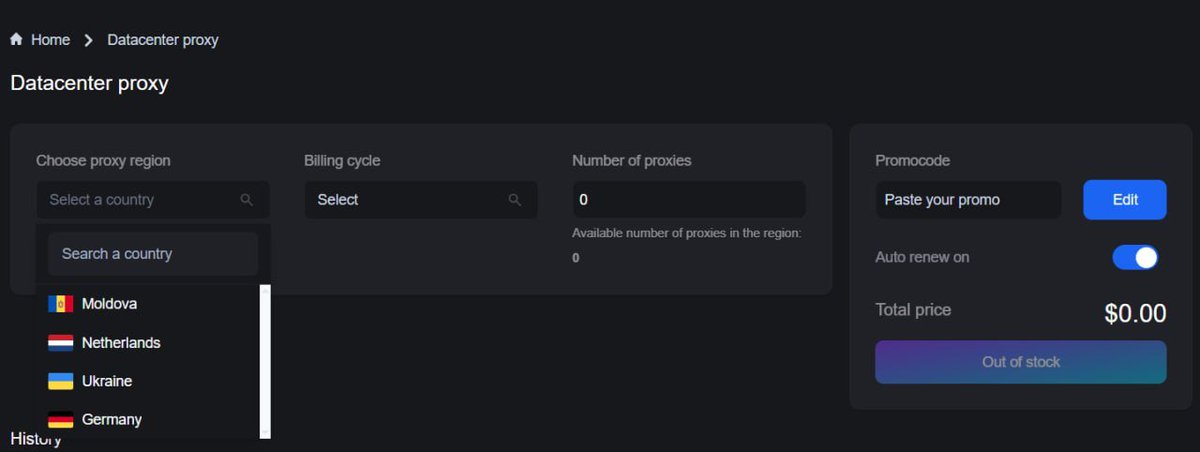Choose Netherlands in the region list
Image resolution: width=1200 pixels, height=452 pixels.
click(x=121, y=343)
